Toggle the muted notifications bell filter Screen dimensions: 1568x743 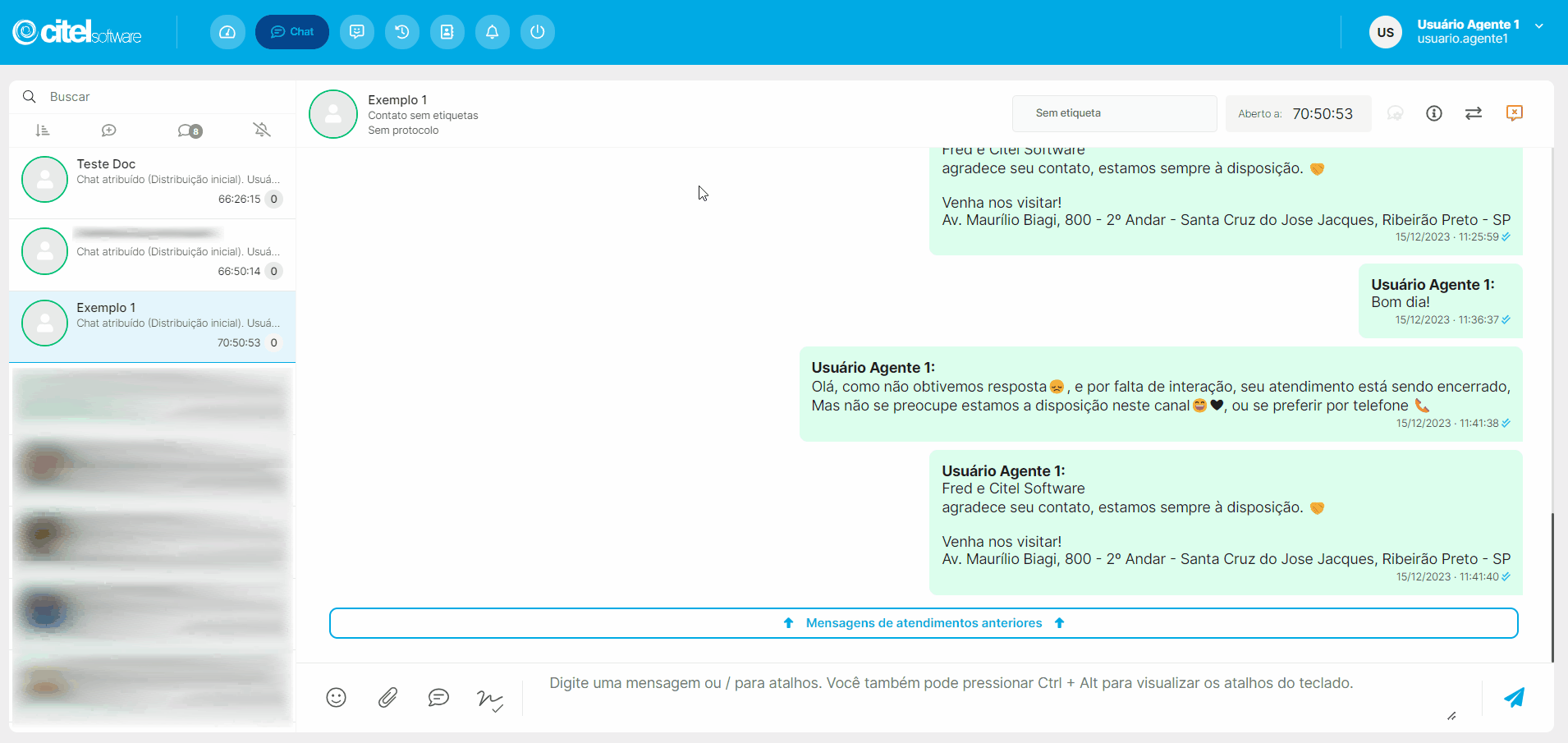pyautogui.click(x=262, y=130)
